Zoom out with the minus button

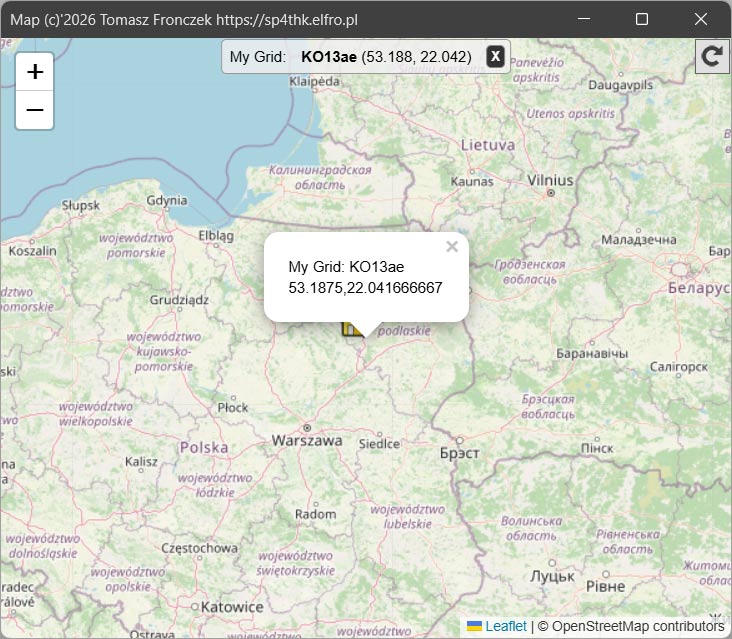click(35, 110)
